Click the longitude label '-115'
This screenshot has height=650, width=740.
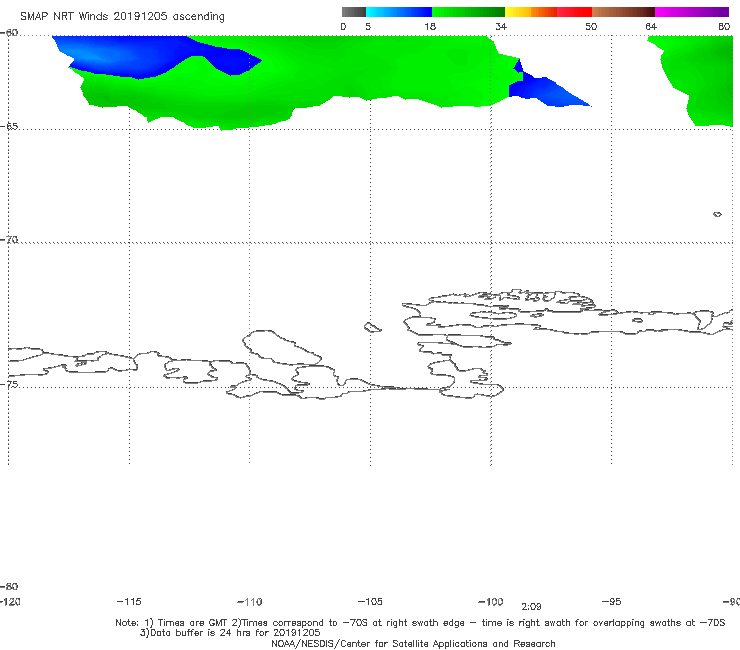(129, 601)
